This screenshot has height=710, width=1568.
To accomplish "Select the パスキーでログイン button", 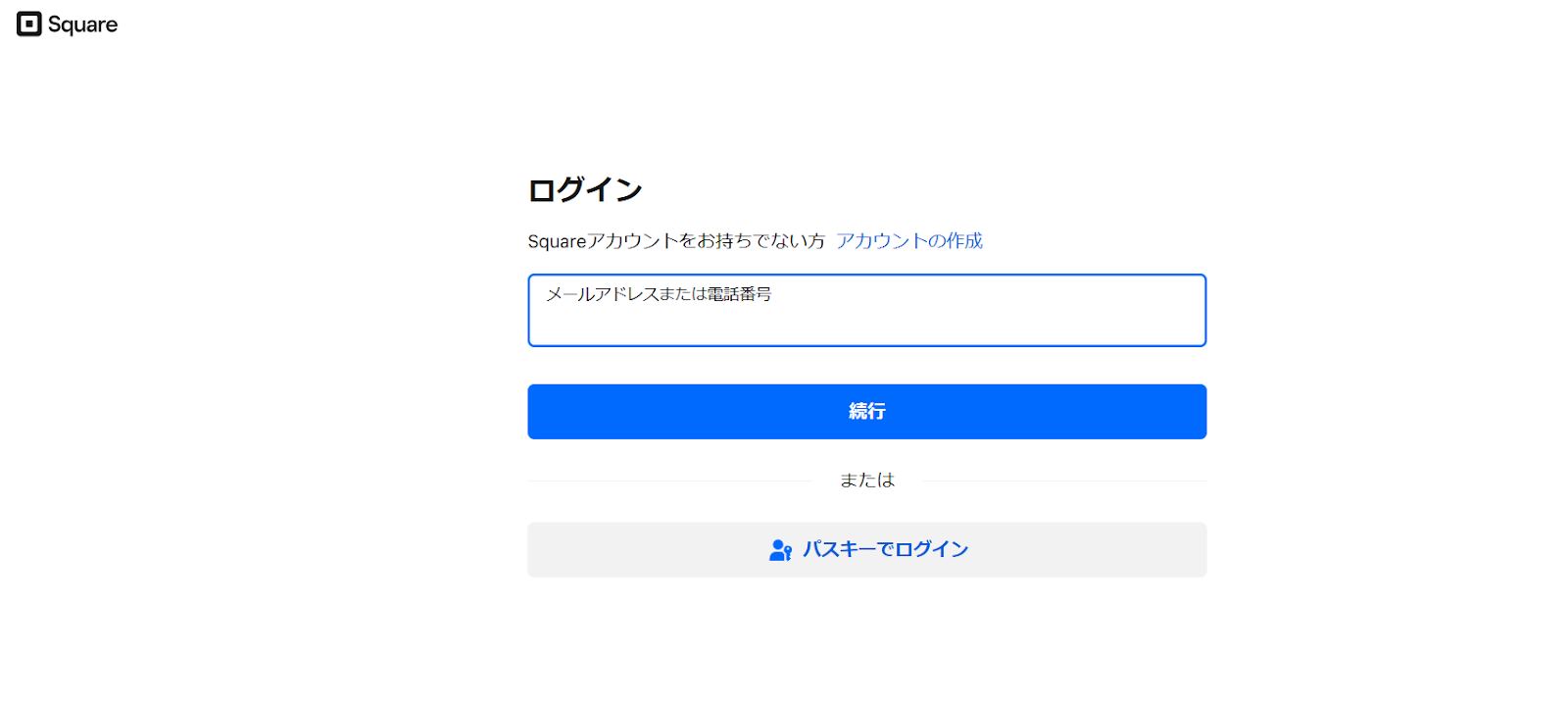I will (866, 550).
